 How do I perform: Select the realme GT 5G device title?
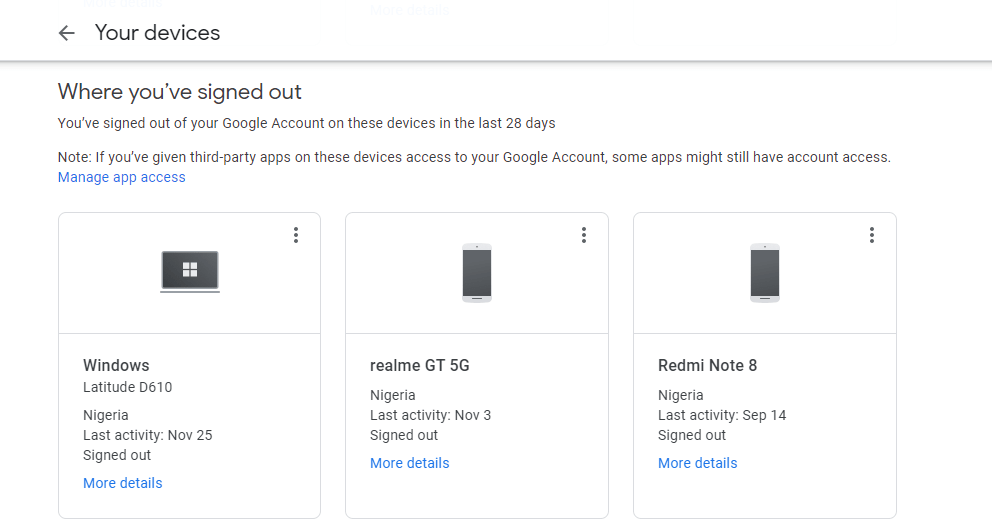click(420, 365)
